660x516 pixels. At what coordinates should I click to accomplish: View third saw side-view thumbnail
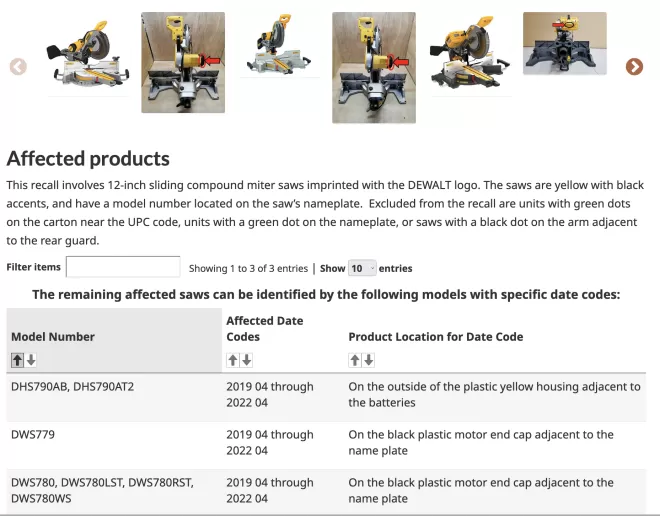279,45
